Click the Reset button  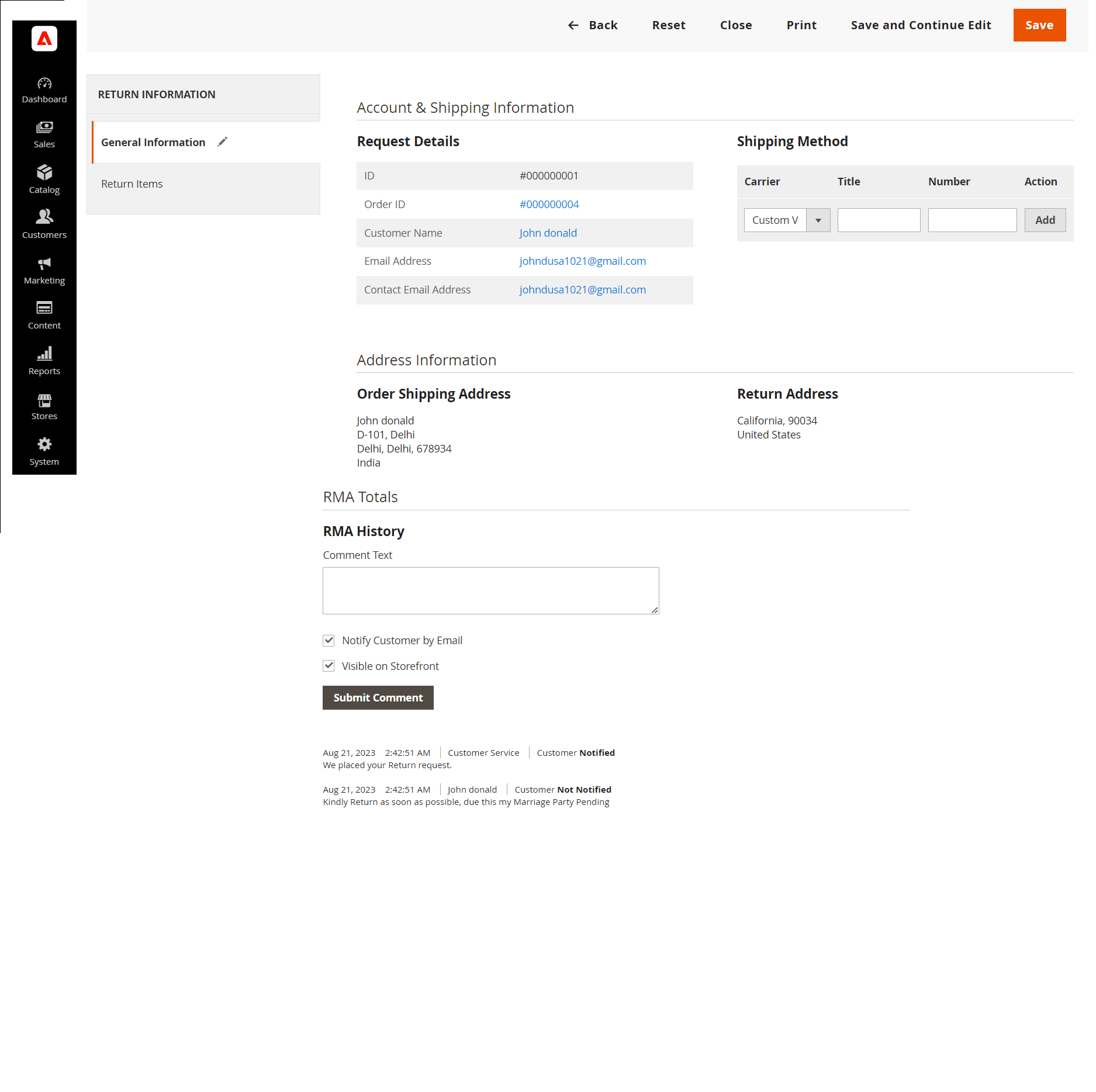[x=669, y=25]
